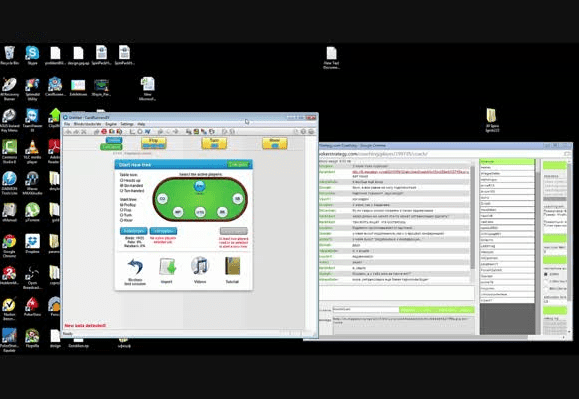579x399 pixels.
Task: Open the Videos music-note icon
Action: (200, 266)
